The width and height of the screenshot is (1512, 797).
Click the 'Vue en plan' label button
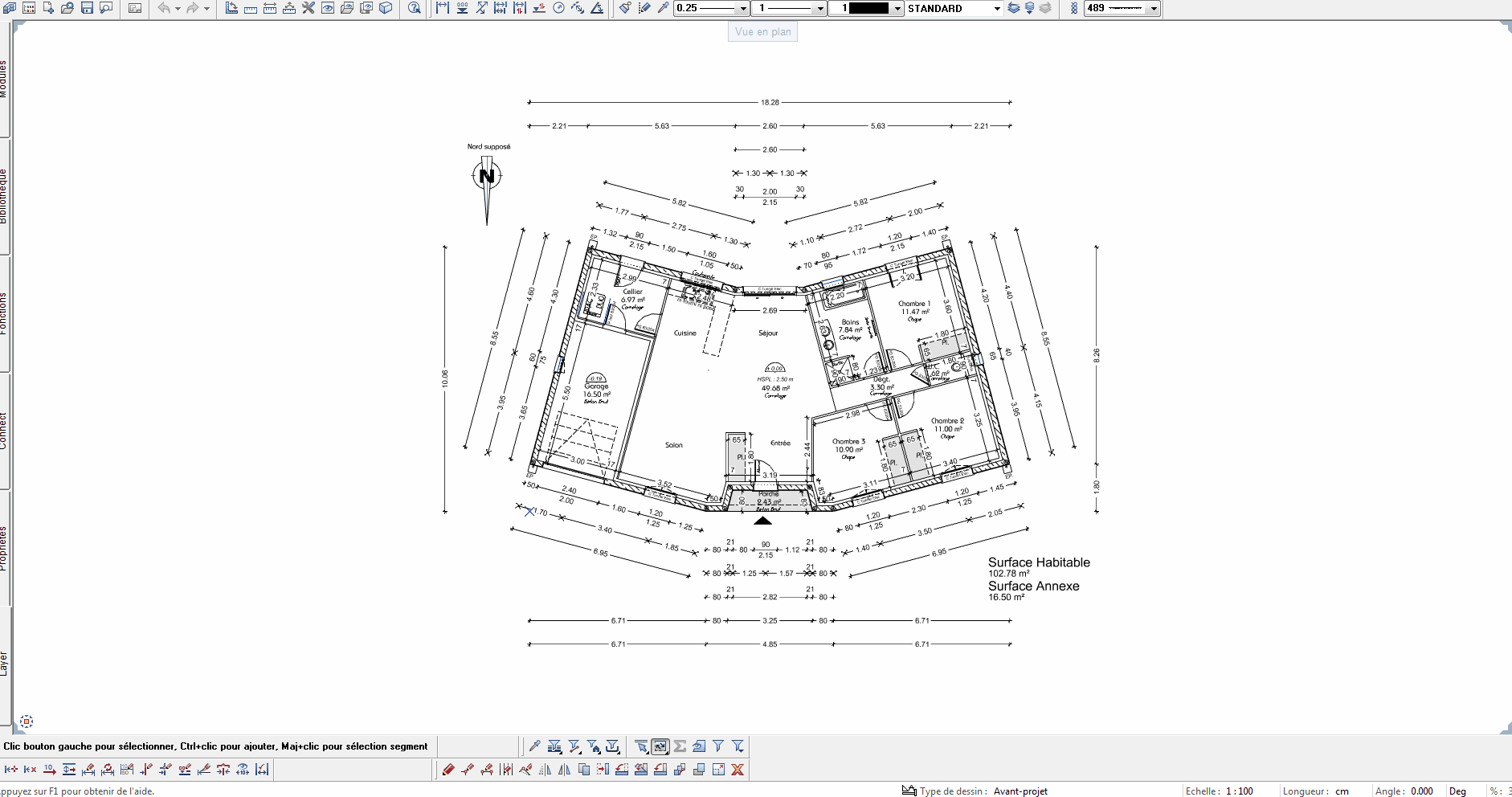[762, 31]
